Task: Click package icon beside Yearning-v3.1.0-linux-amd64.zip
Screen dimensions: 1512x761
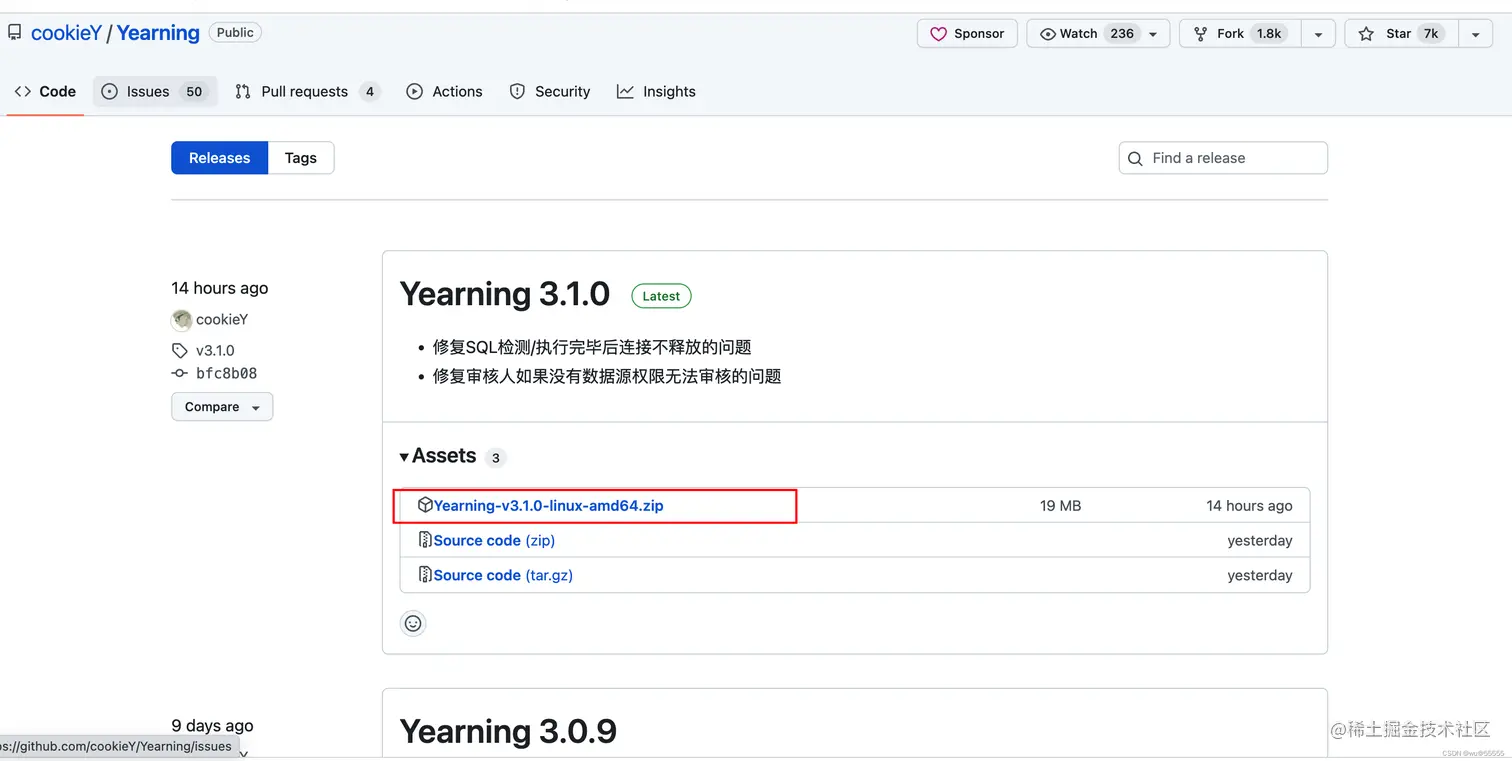Action: pos(425,505)
